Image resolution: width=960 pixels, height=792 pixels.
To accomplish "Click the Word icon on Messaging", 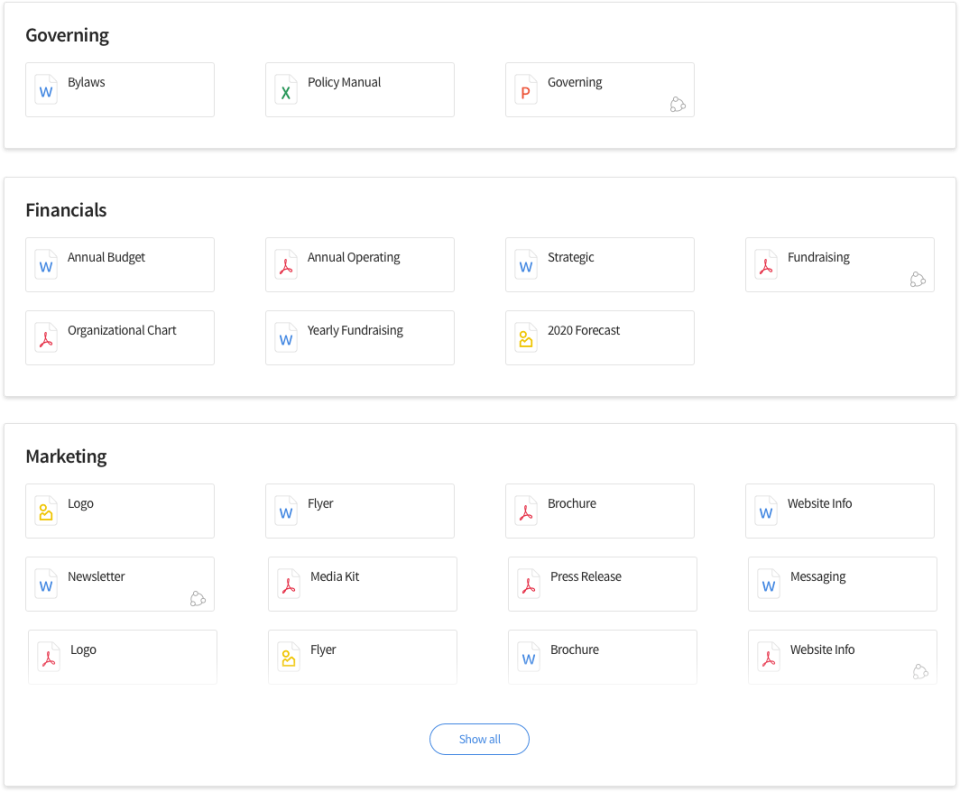I will pos(769,585).
